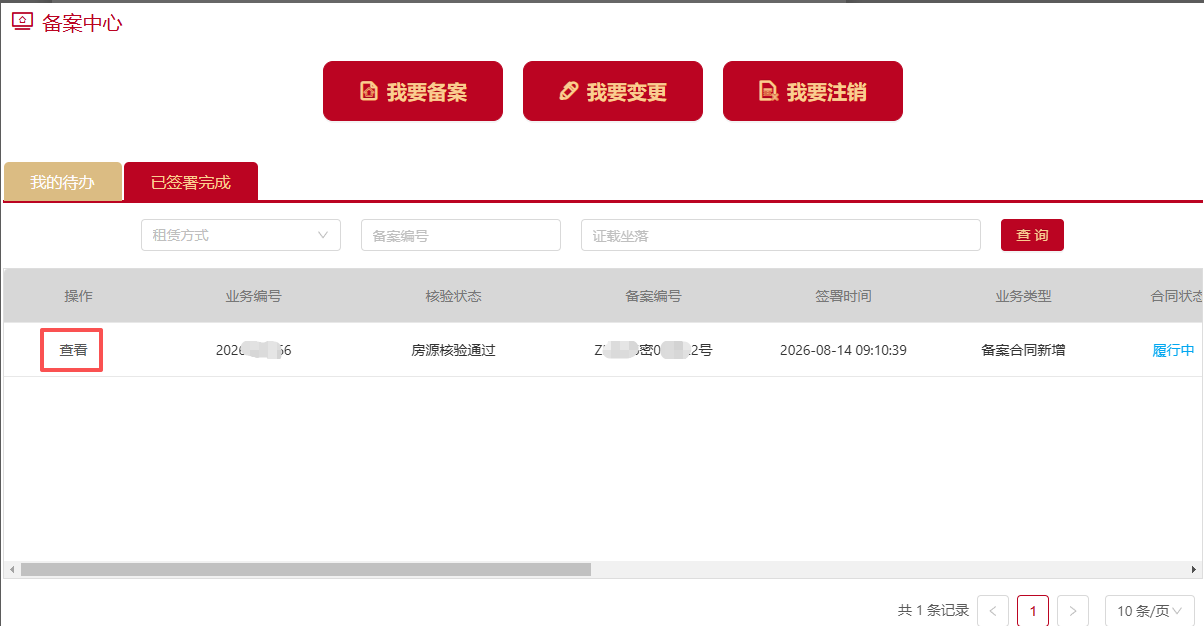1204x626 pixels.
Task: Click the next page arrow in pagination
Action: [1073, 610]
